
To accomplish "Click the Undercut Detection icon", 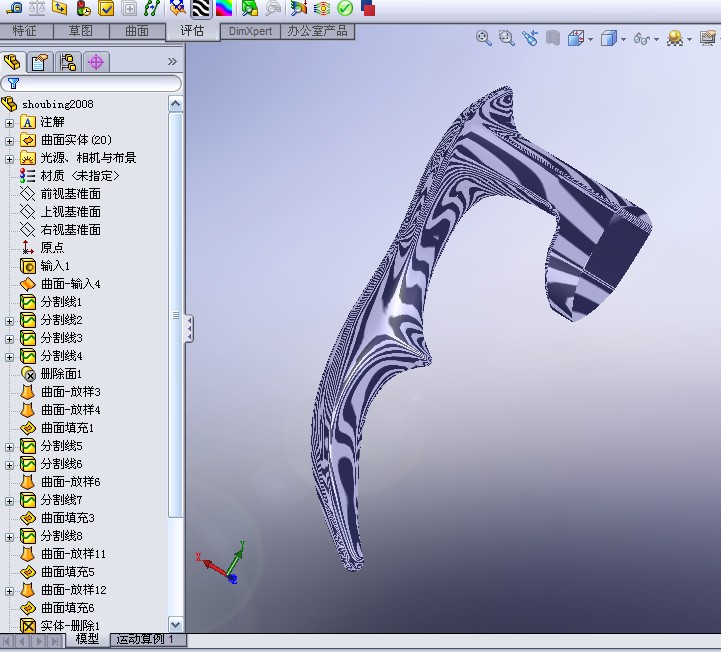I will pos(250,8).
